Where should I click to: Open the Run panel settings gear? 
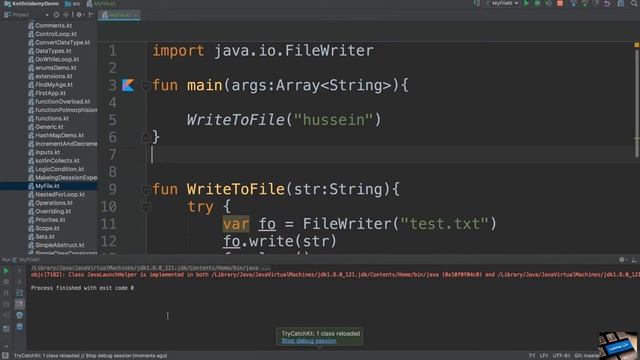click(622, 260)
